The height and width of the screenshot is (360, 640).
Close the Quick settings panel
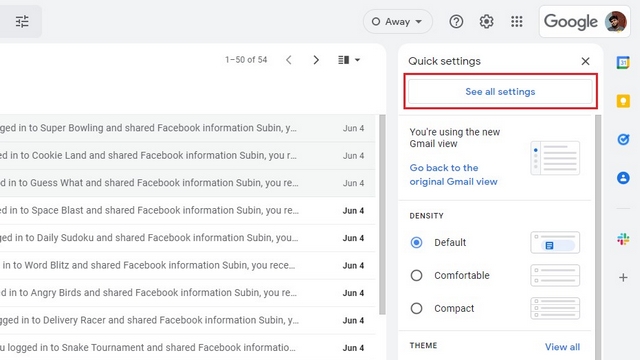[585, 61]
